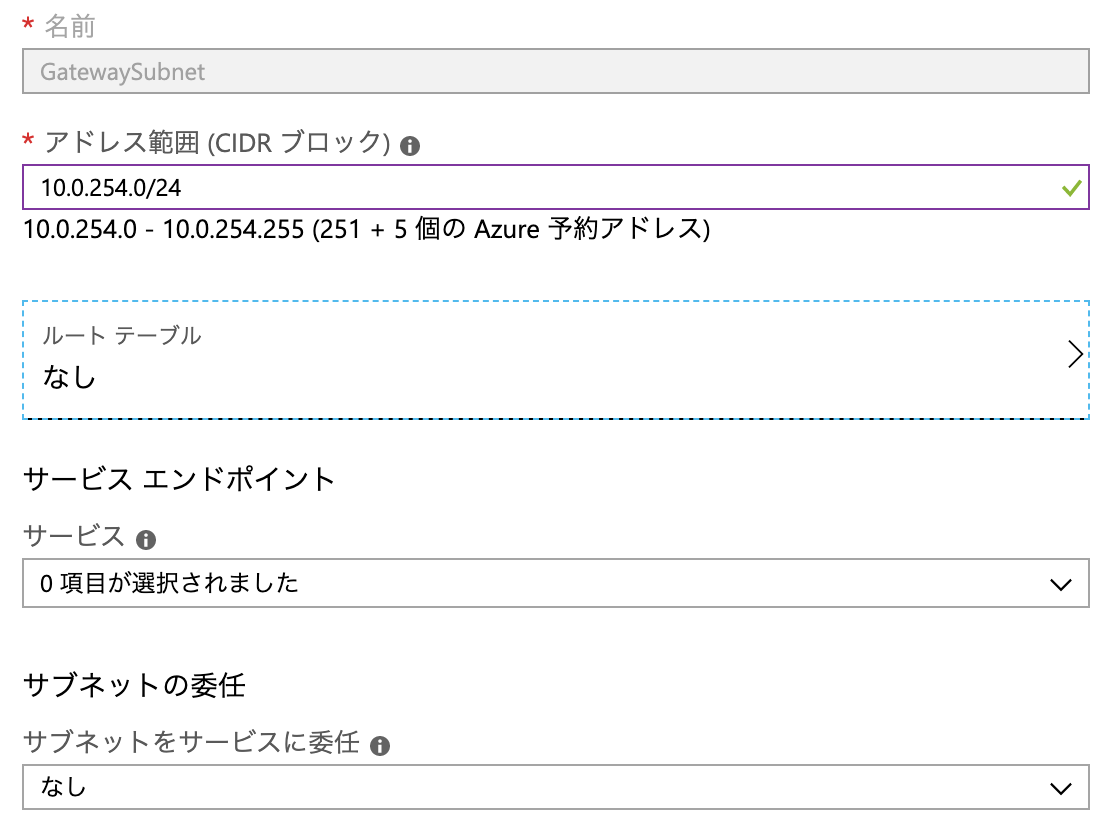This screenshot has width=1118, height=824.
Task: Click the サブネットをサービスに委任 label text
Action: (191, 743)
